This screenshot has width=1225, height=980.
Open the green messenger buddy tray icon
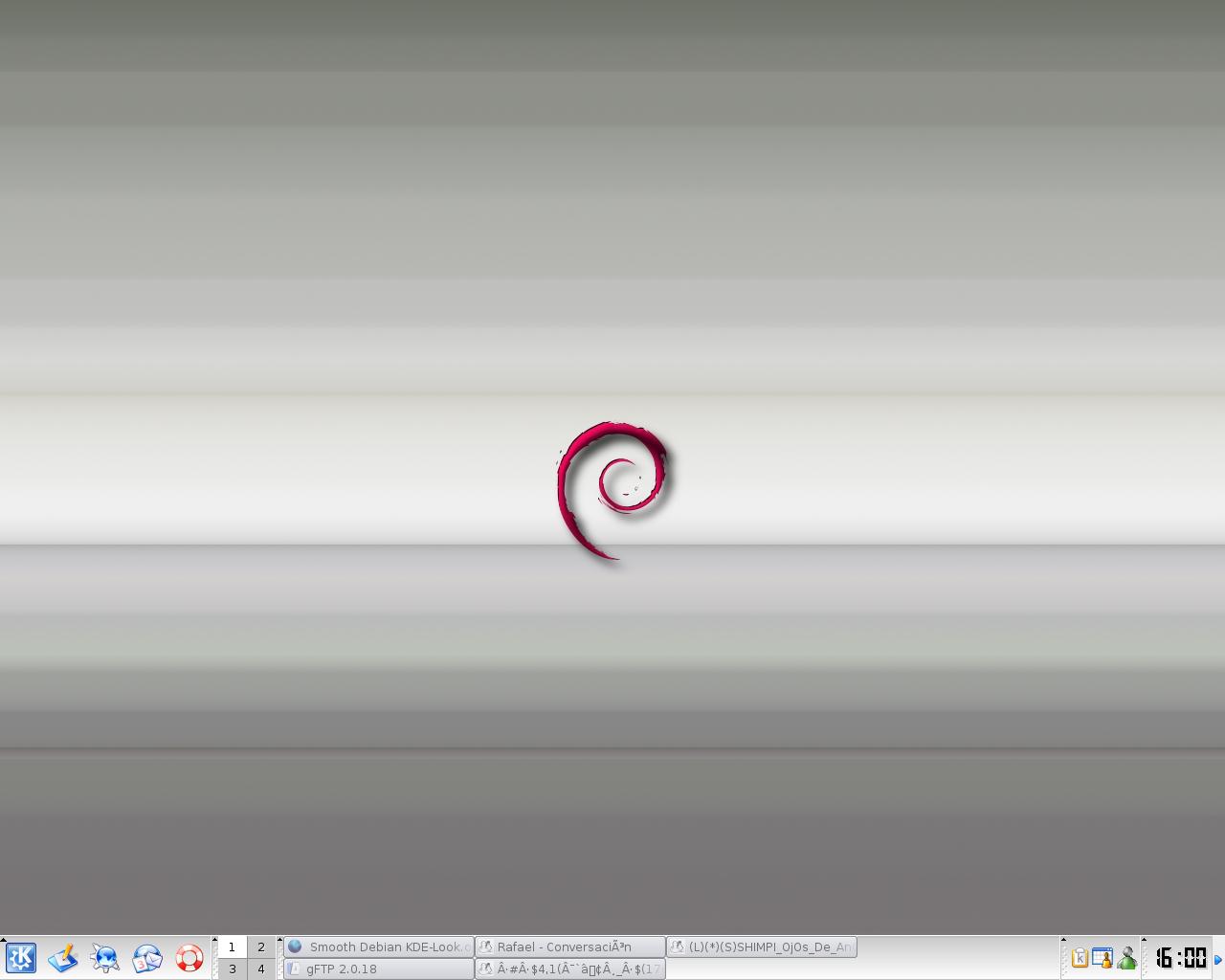pos(1126,958)
